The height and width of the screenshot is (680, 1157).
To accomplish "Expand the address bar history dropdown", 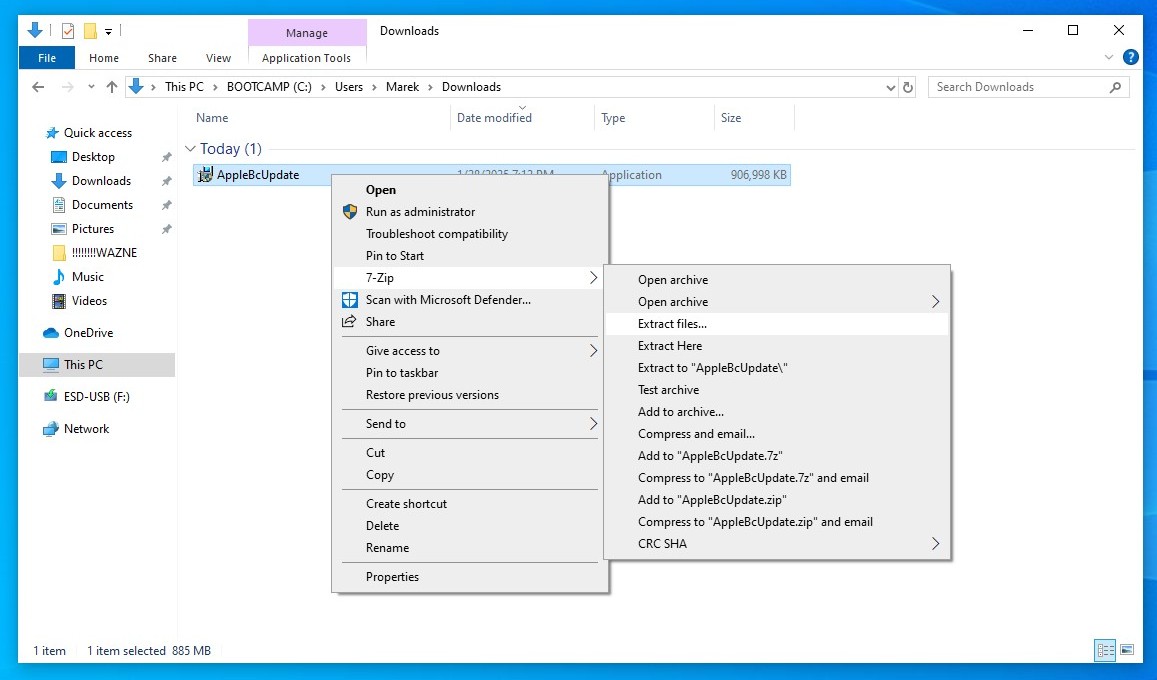I will click(x=891, y=87).
